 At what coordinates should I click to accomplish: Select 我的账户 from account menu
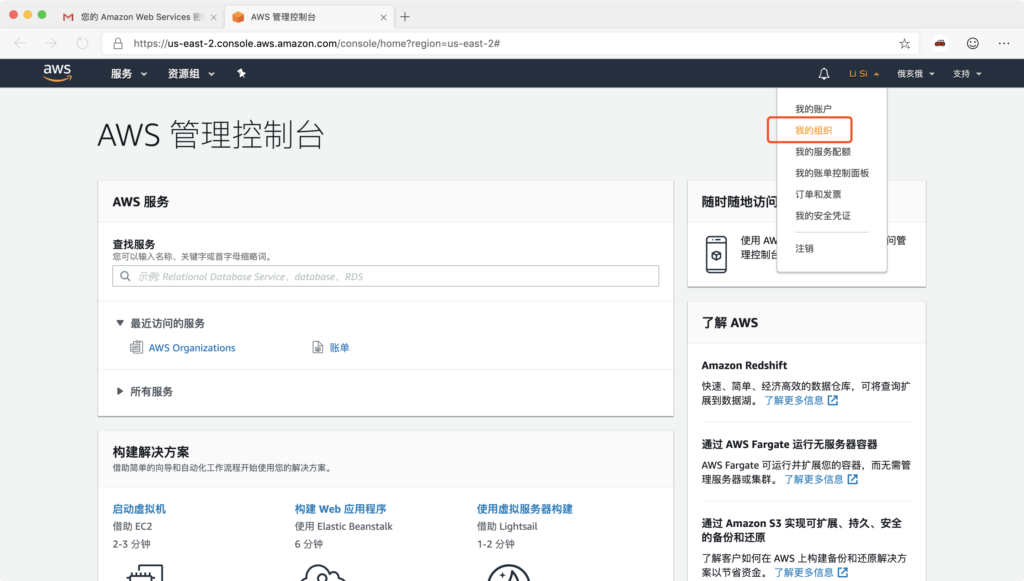[813, 109]
